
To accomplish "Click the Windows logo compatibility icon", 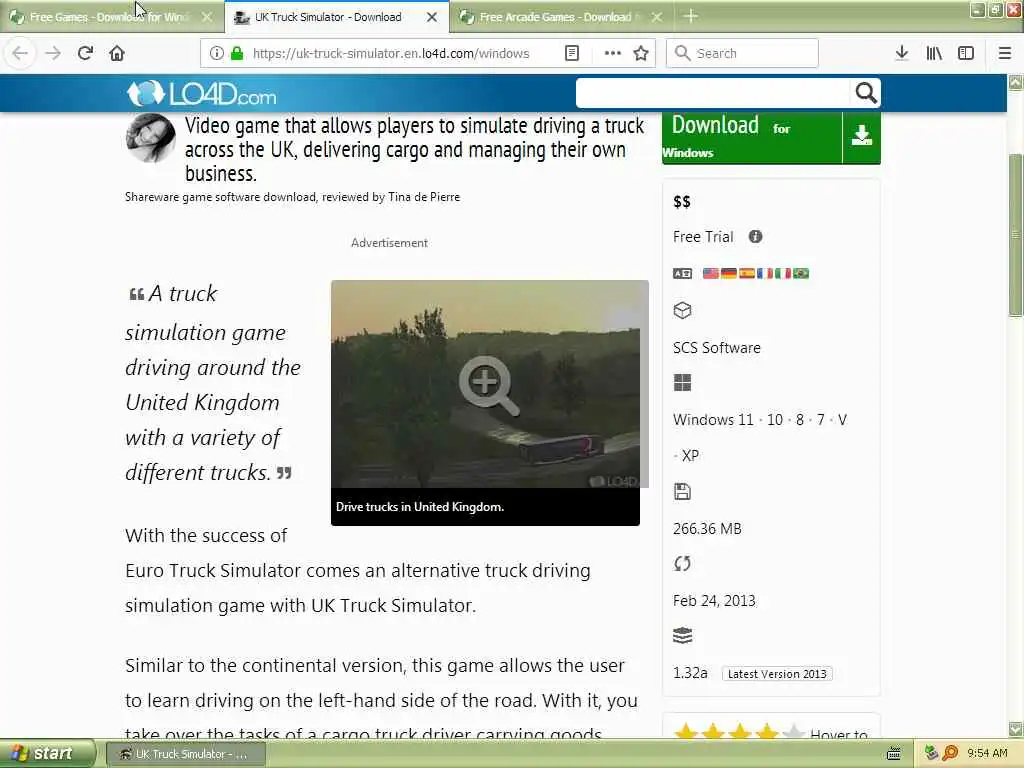I will pos(682,383).
